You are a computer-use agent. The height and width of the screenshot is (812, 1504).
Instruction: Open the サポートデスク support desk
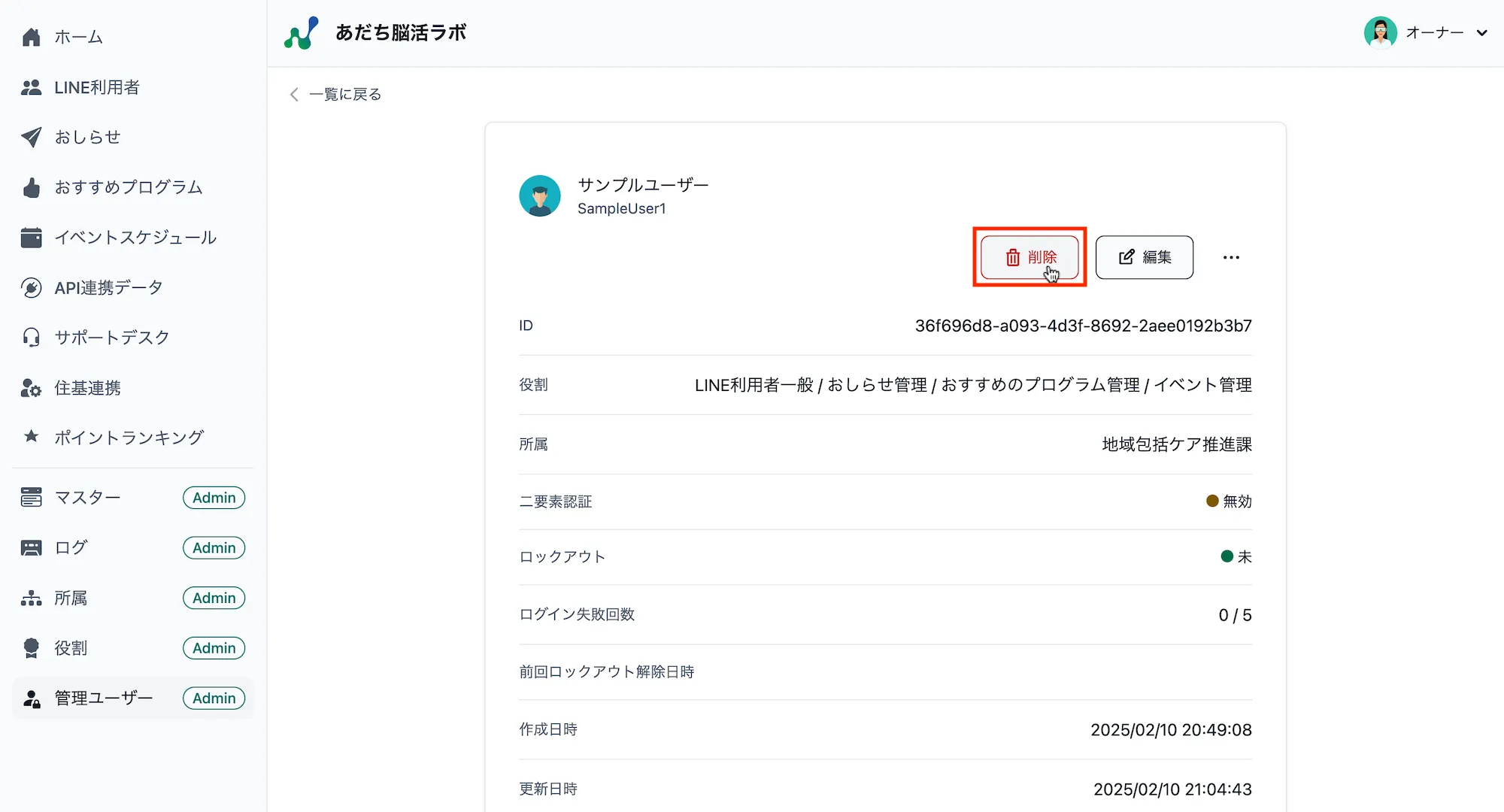113,337
